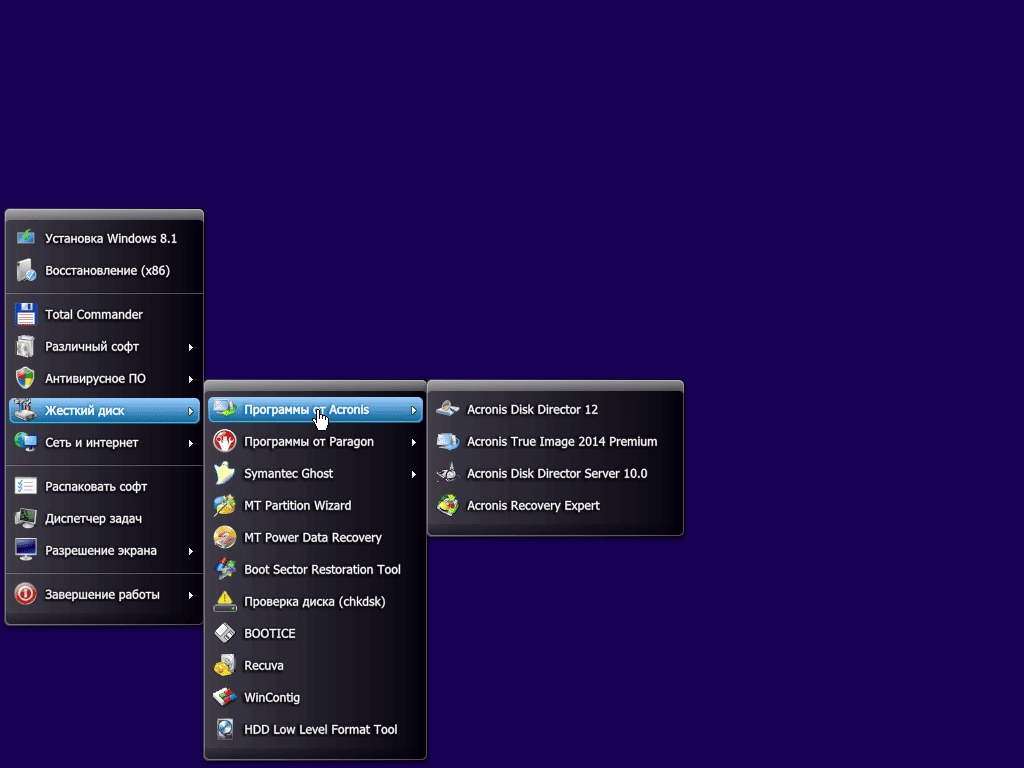Screen dimensions: 1024x768
Task: Launch MT Power Data Recovery entry
Action: pyautogui.click(x=315, y=537)
